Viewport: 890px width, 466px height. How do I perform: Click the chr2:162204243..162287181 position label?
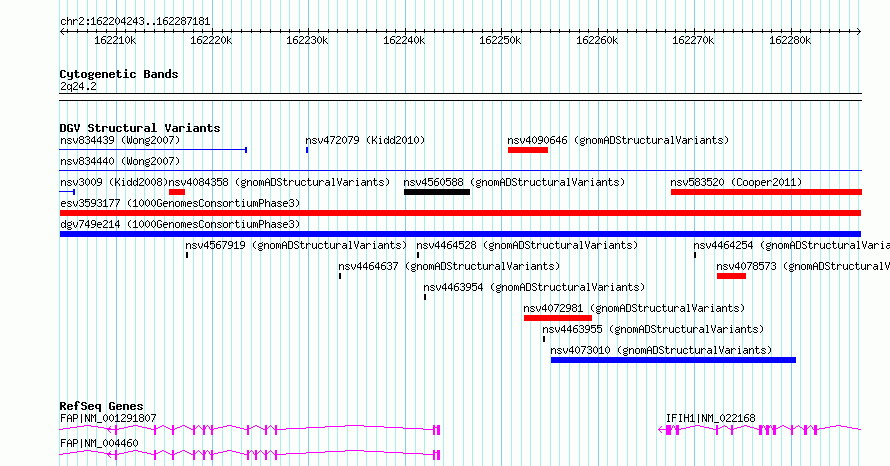[x=135, y=22]
